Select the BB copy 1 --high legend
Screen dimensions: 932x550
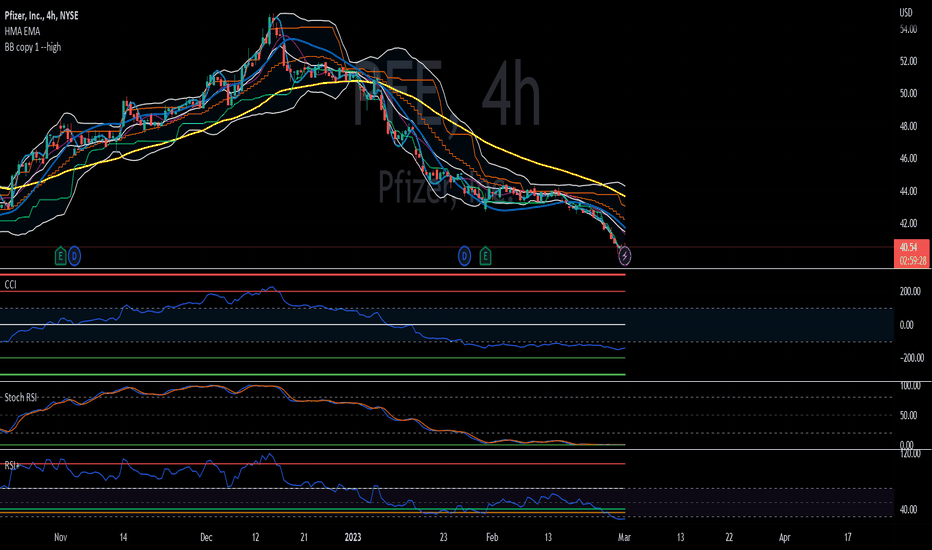[x=33, y=47]
